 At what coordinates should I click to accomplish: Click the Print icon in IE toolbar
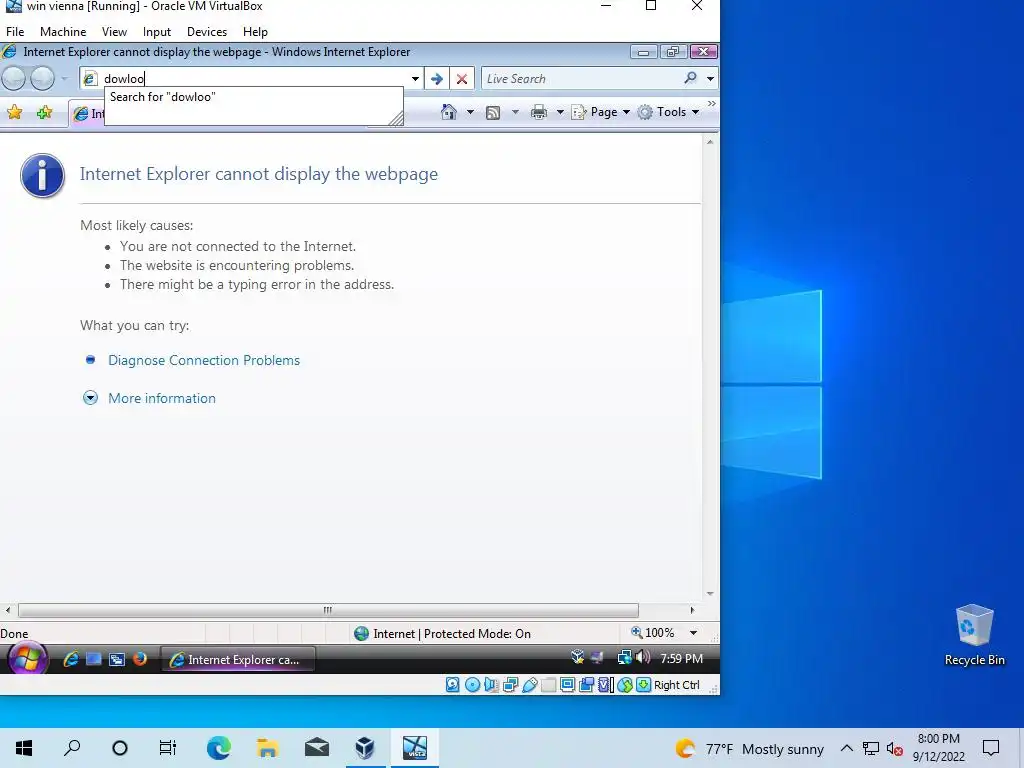click(x=539, y=112)
